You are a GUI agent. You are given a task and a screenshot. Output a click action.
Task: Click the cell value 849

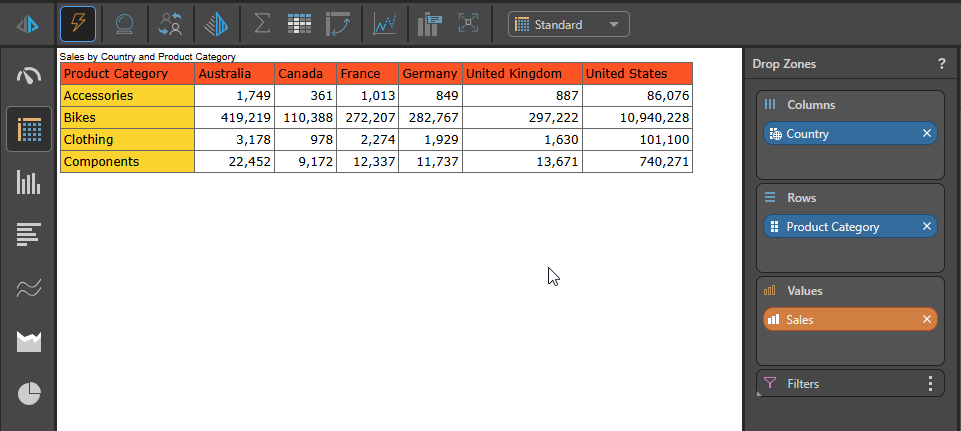click(431, 96)
